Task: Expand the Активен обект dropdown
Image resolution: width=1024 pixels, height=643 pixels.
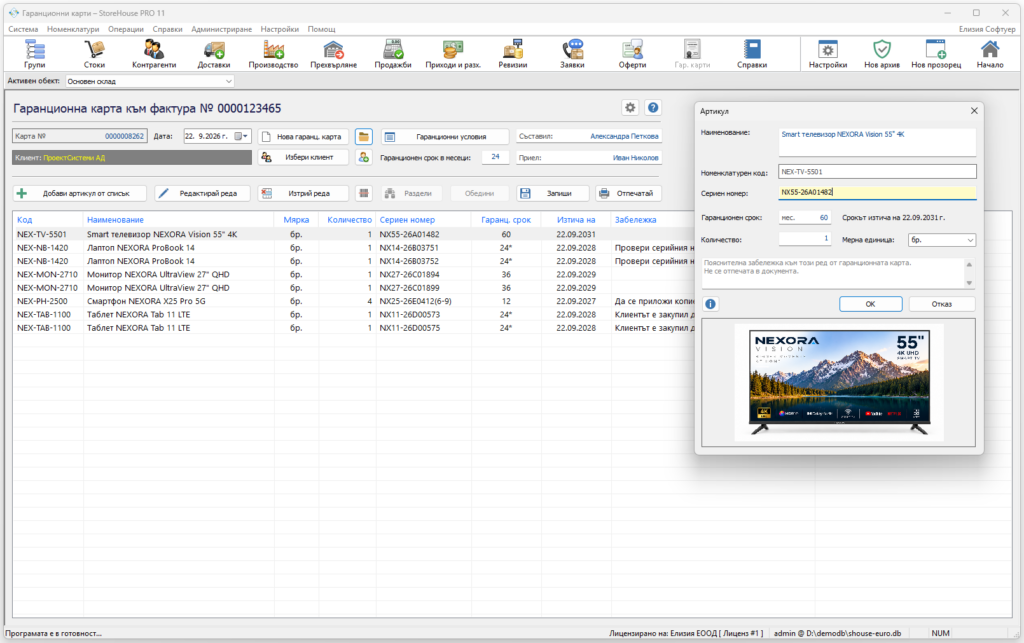Action: (x=229, y=82)
